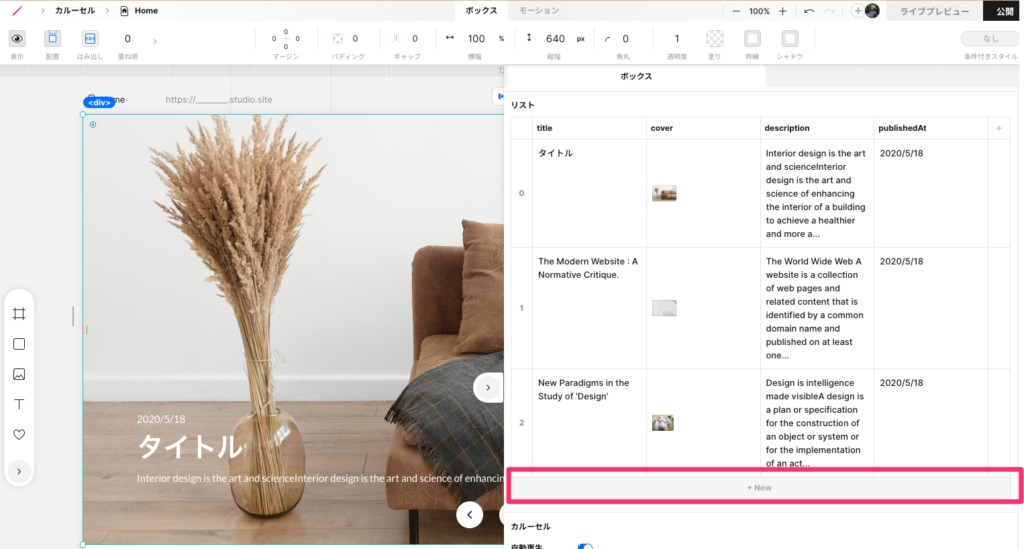Viewport: 1024px width, 549px height.
Task: Switch to the ボックス top tab
Action: tap(481, 10)
